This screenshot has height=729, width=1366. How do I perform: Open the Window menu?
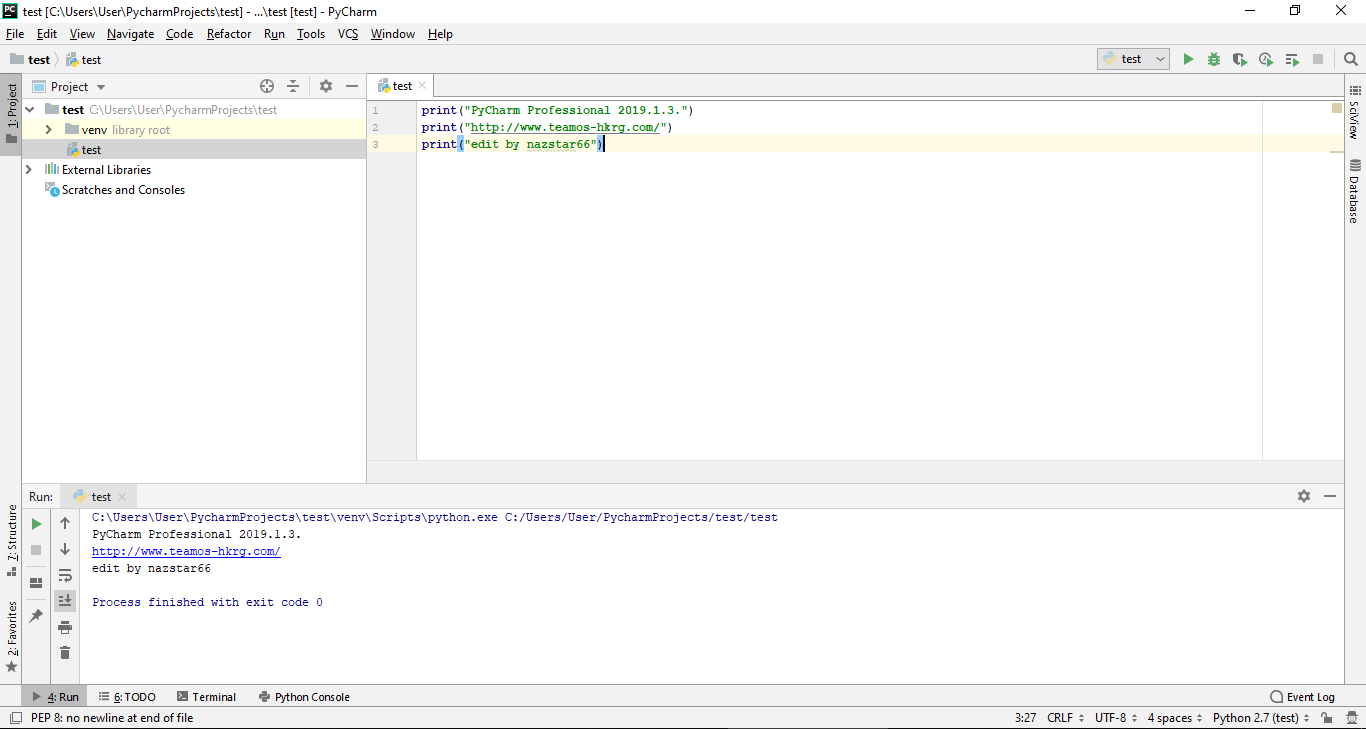[393, 34]
